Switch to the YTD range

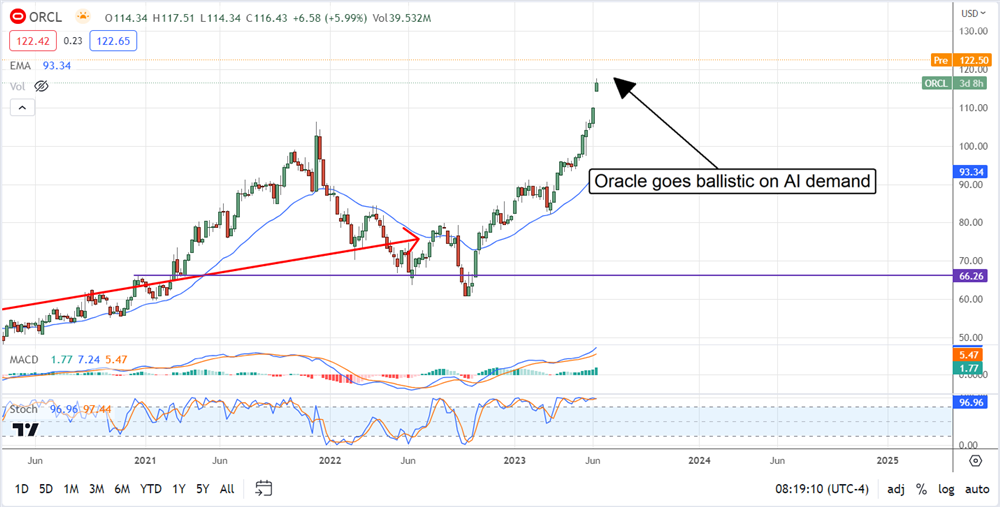(x=151, y=489)
